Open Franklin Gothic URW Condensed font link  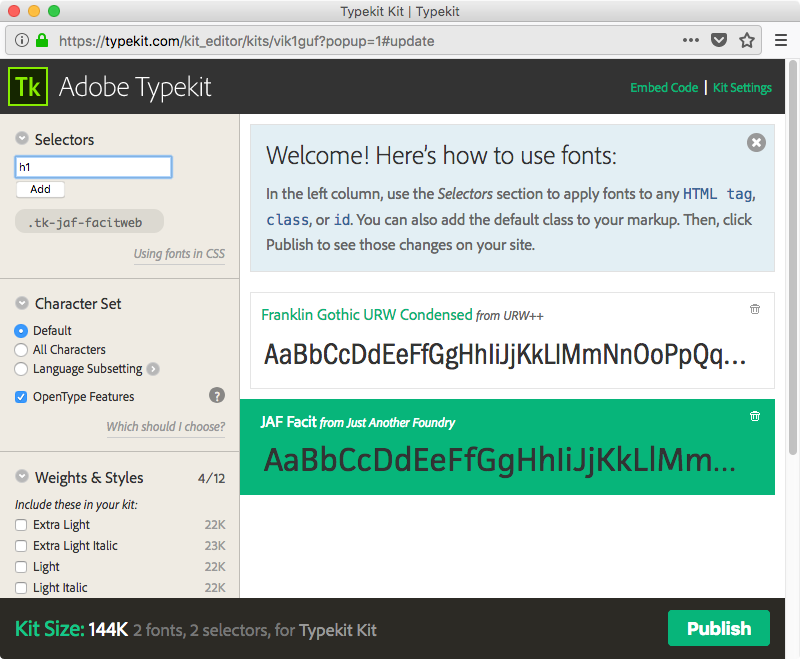tap(367, 315)
